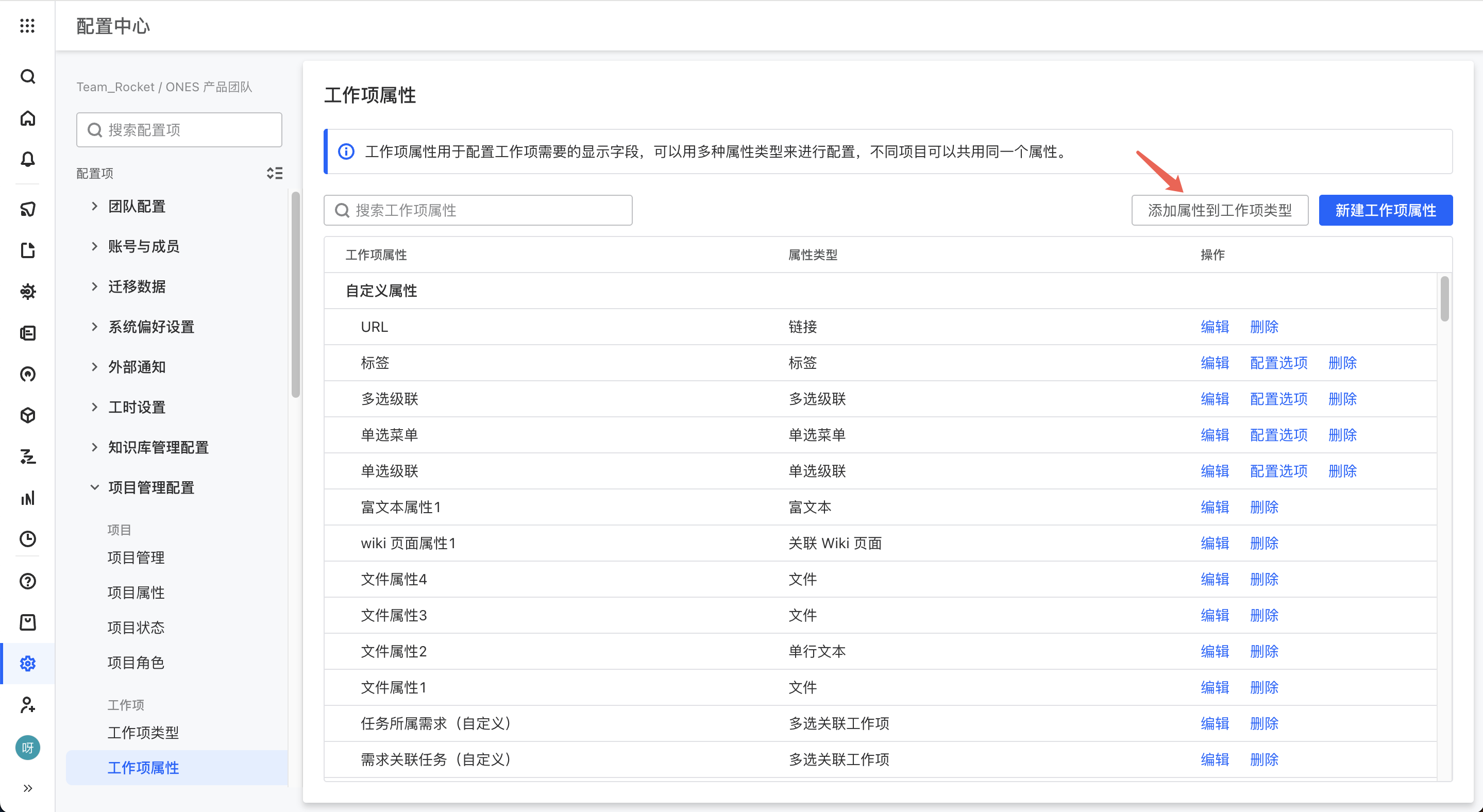Select 工作项属性 in the sidebar

click(177, 768)
